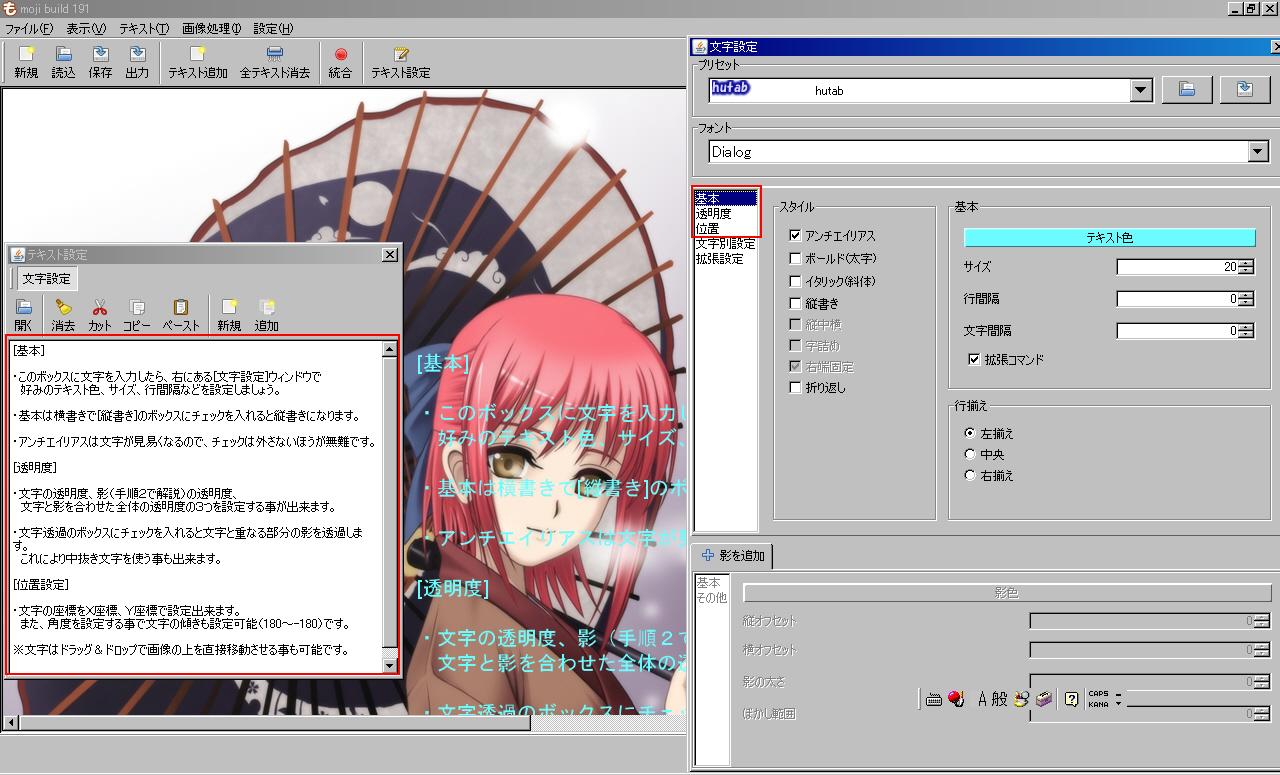Click the IME help question mark icon
This screenshot has width=1280, height=775.
(x=1071, y=699)
